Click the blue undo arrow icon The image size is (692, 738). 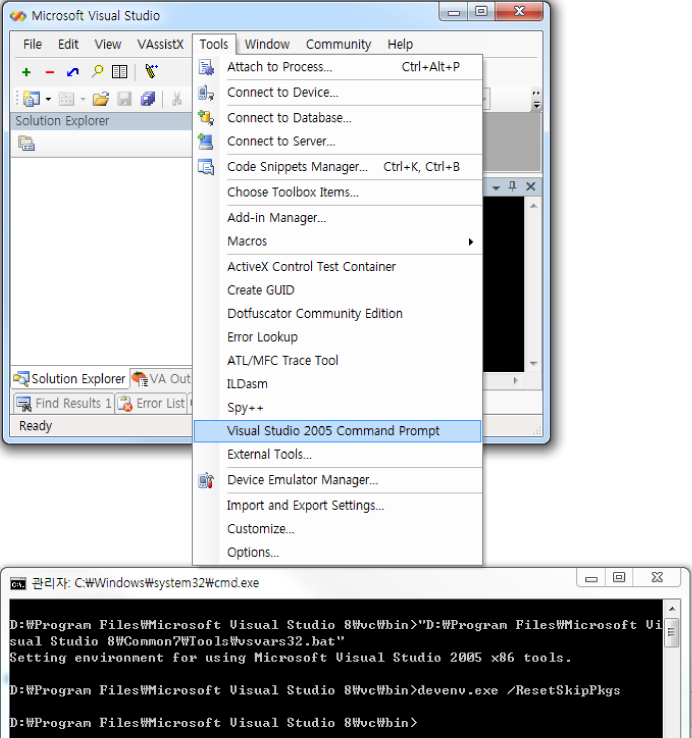coord(73,72)
